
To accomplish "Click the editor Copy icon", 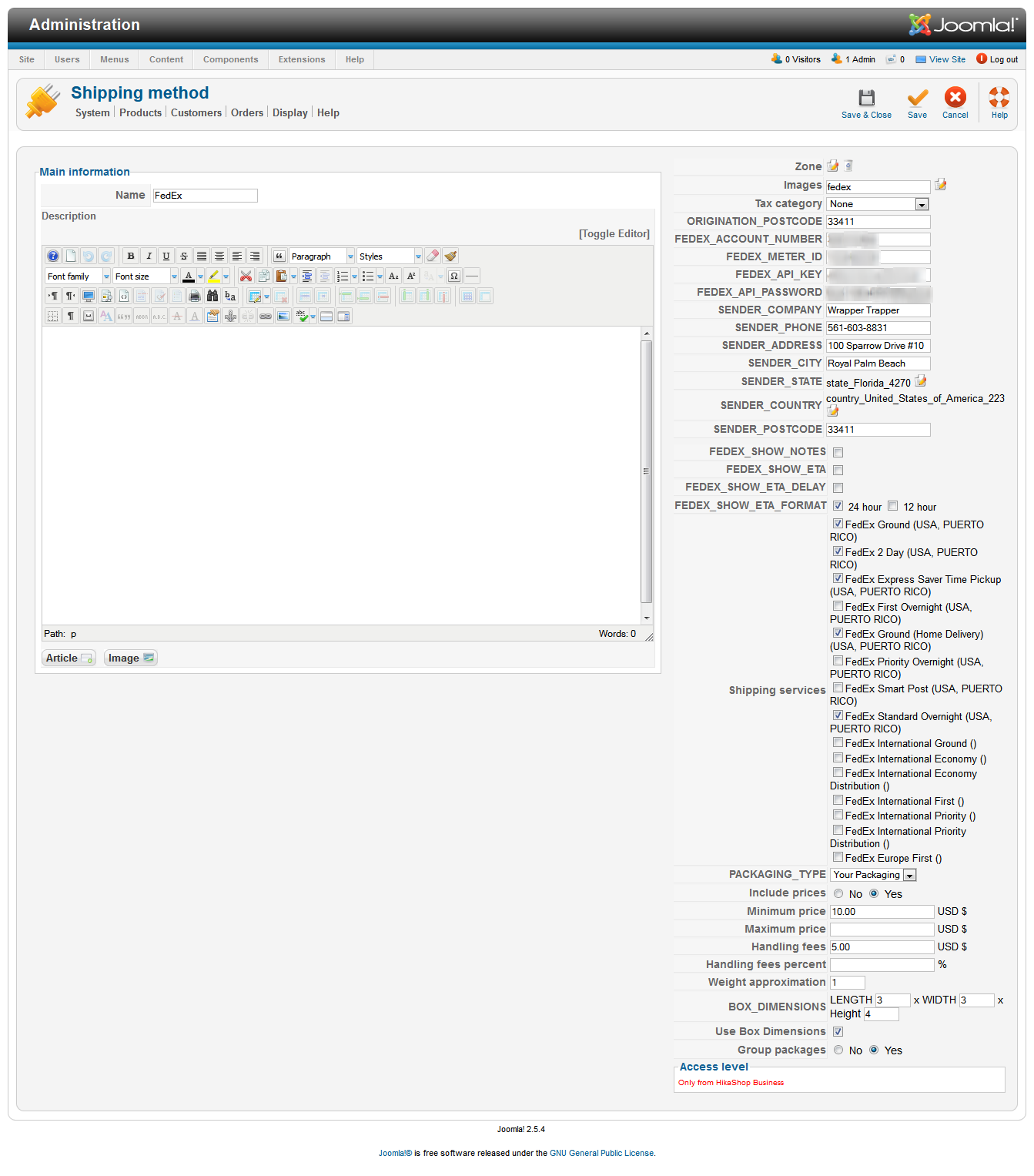I will click(264, 276).
